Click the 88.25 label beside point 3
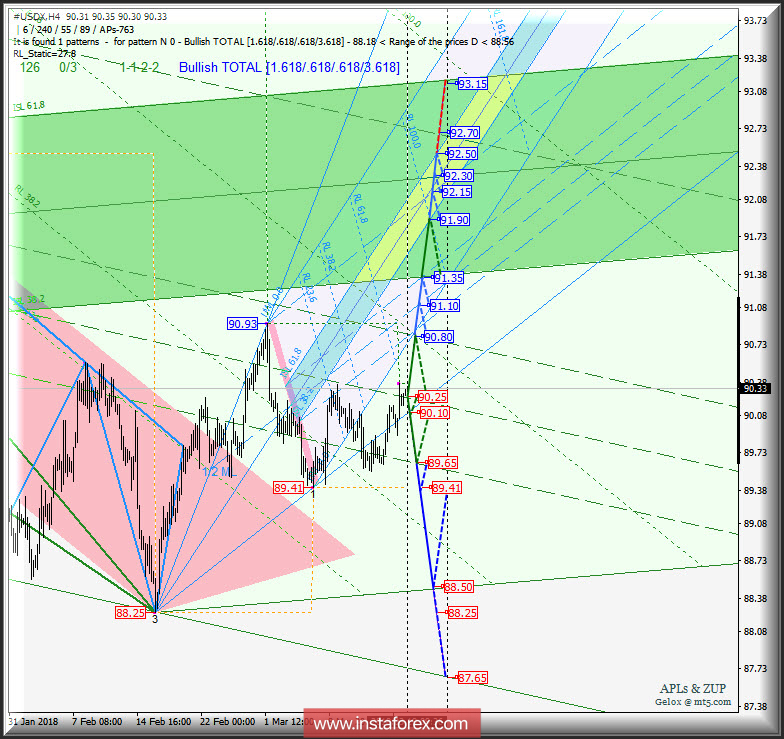This screenshot has height=739, width=784. click(x=130, y=612)
